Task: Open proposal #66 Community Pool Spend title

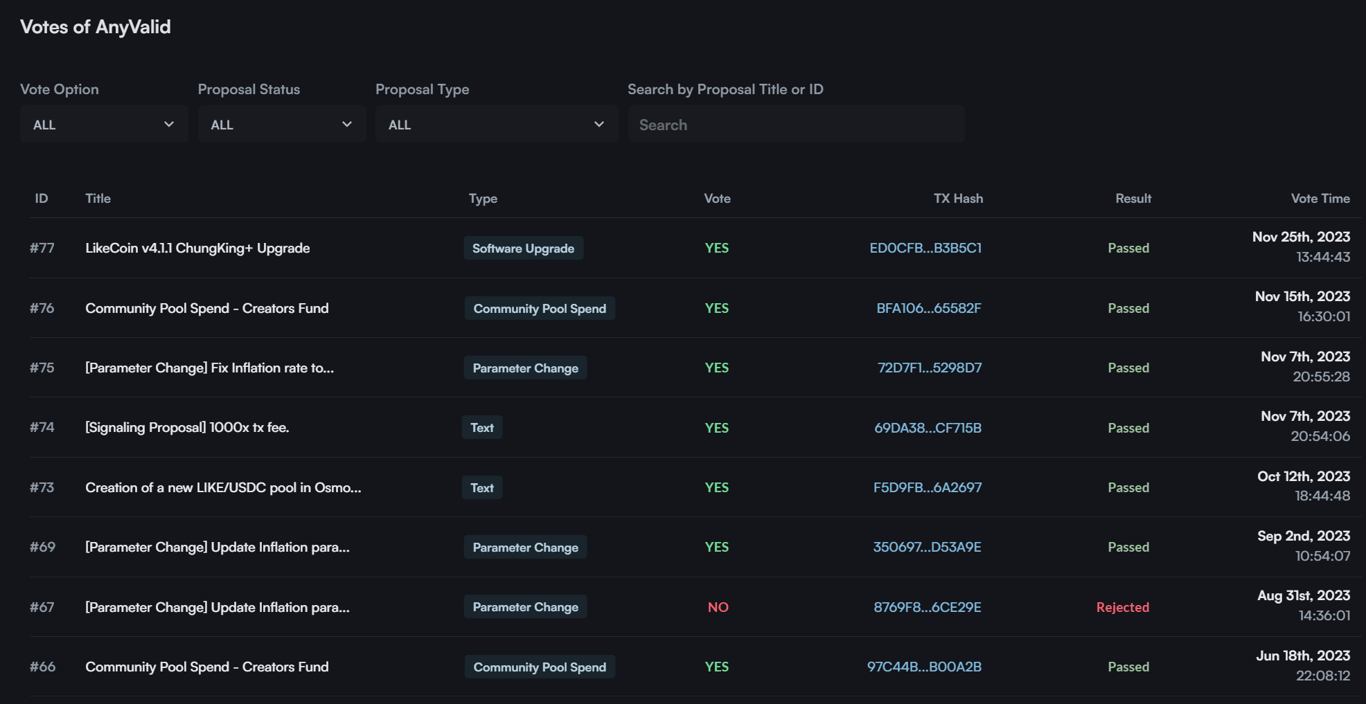Action: tap(207, 667)
